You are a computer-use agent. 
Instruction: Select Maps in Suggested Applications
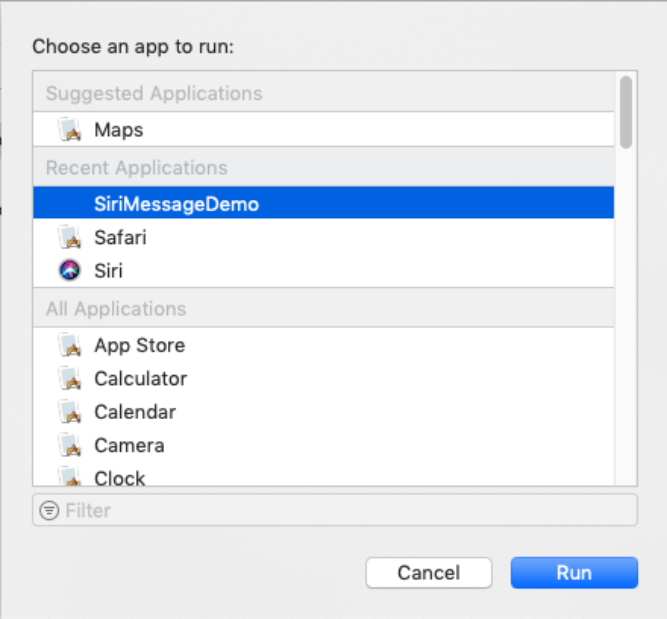(x=323, y=129)
